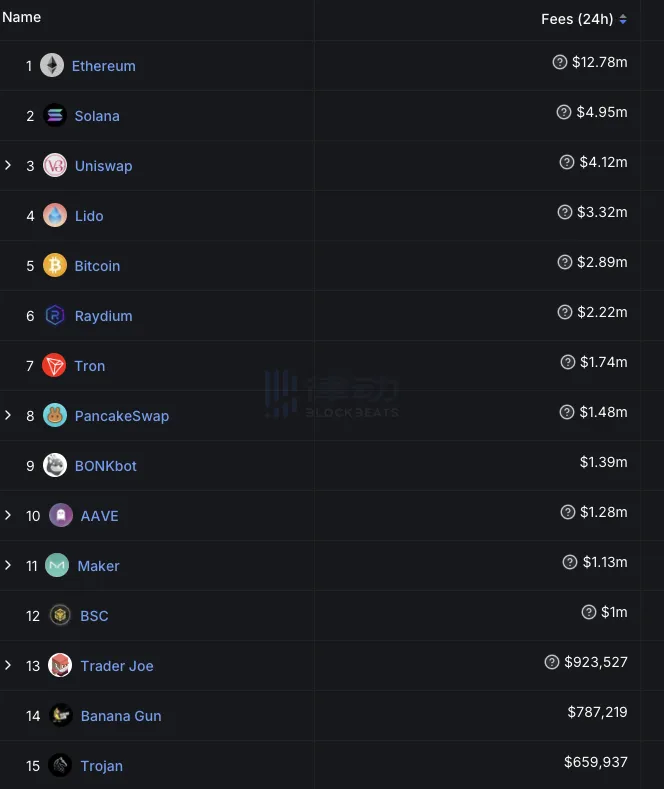Expand the Uniswap row
The width and height of the screenshot is (664, 789).
[8, 165]
